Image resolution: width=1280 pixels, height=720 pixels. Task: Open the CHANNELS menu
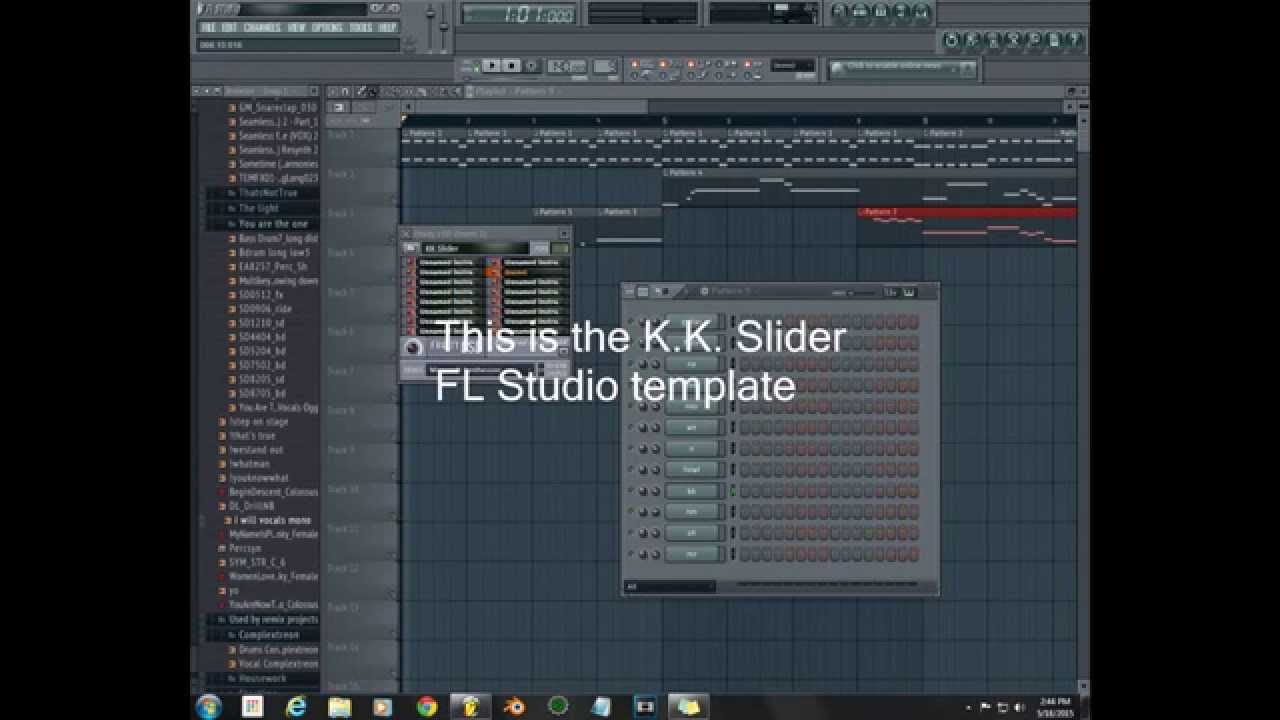(263, 28)
